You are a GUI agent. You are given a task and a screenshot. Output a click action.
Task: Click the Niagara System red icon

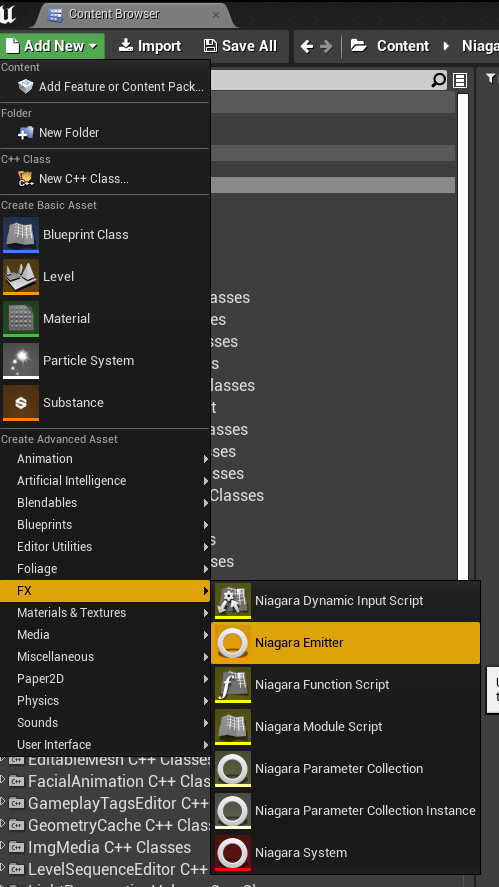tap(233, 852)
